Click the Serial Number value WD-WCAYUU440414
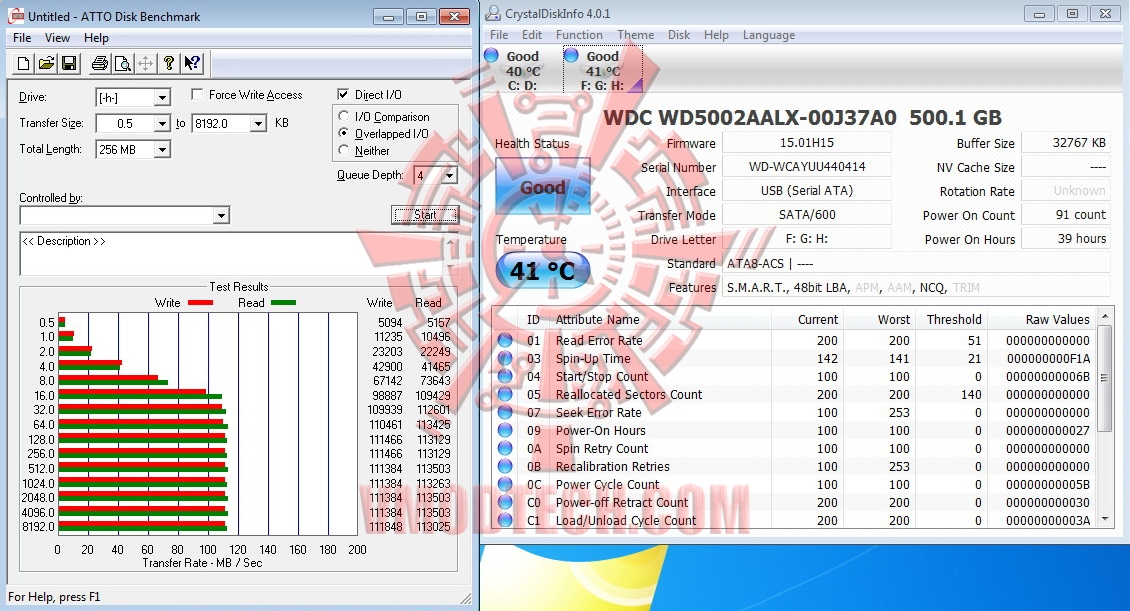This screenshot has width=1130, height=611. pos(806,166)
